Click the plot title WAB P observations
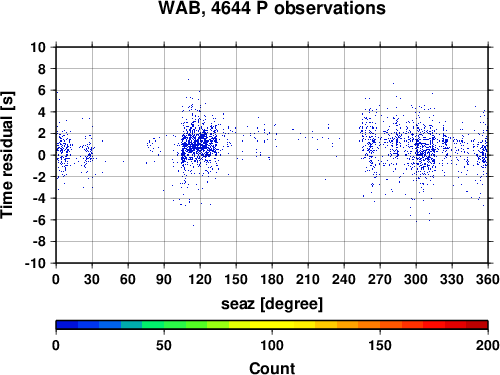The height and width of the screenshot is (375, 500). [x=272, y=9]
